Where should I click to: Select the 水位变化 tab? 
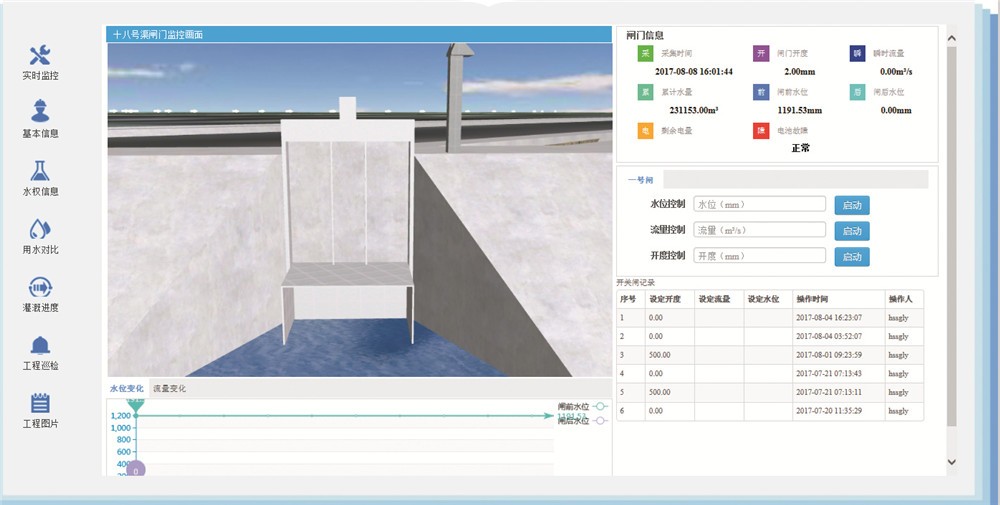click(127, 388)
